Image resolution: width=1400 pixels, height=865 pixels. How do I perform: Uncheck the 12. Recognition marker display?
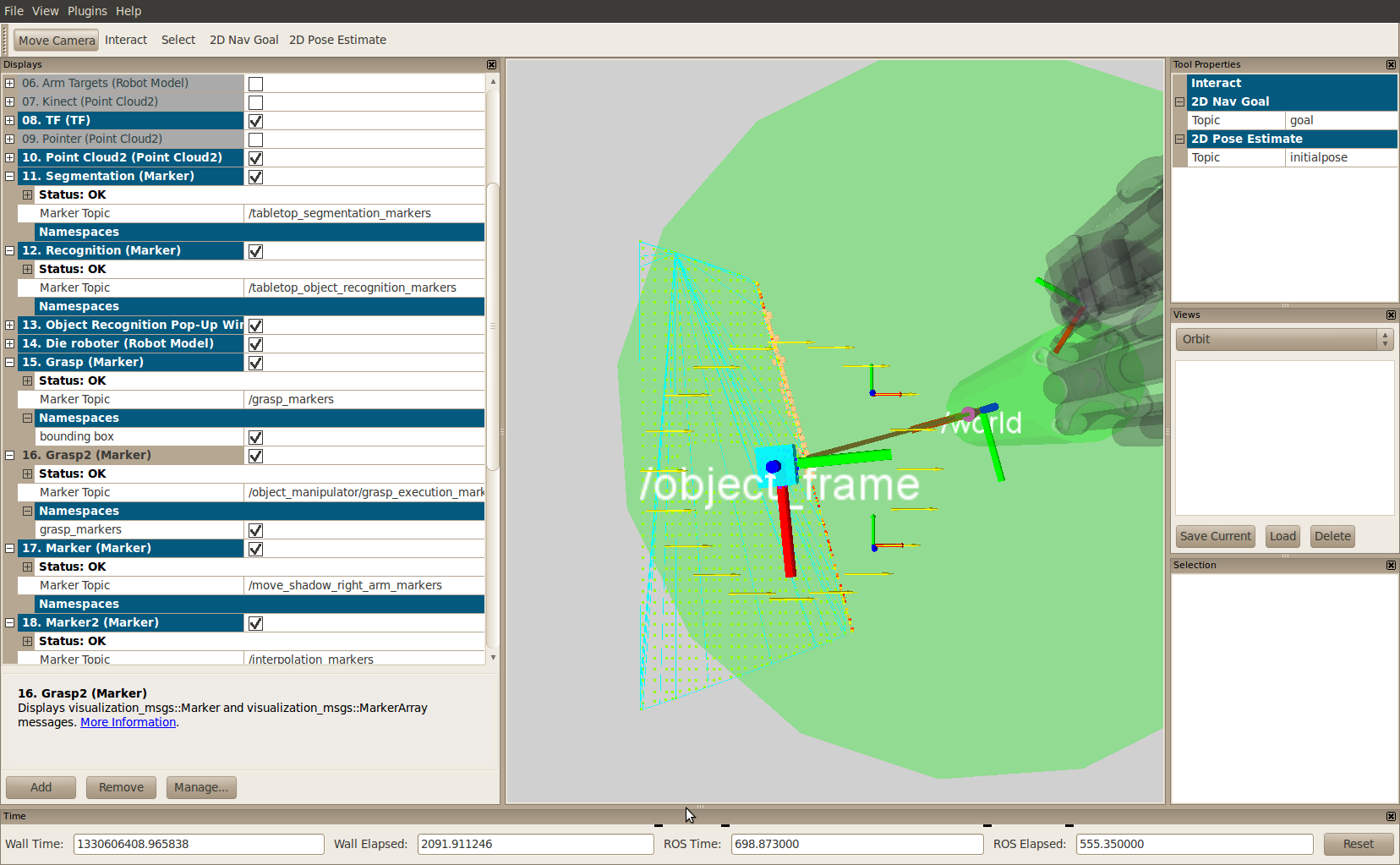tap(255, 251)
